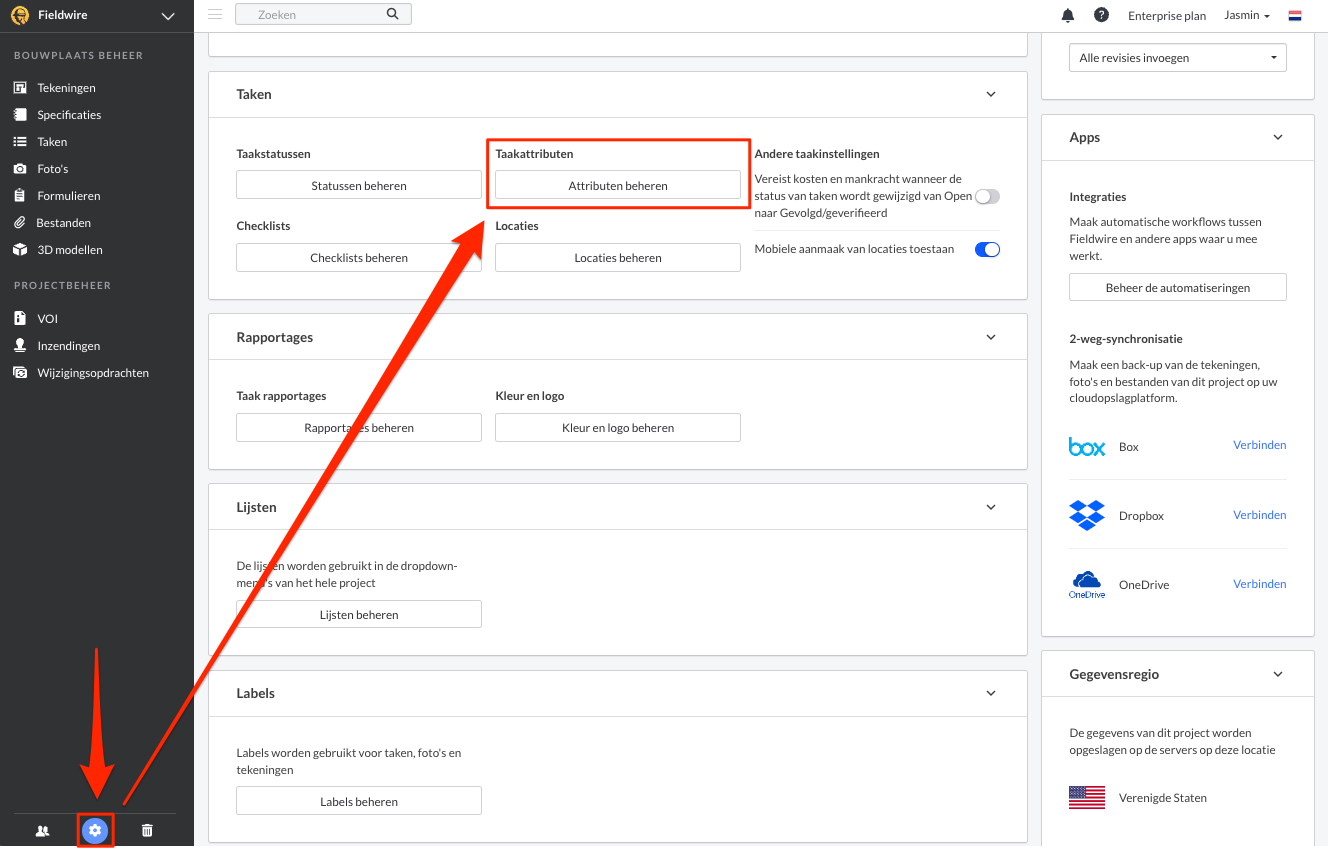
Task: Open the Alle revisies invoegen dropdown
Action: click(x=1178, y=58)
